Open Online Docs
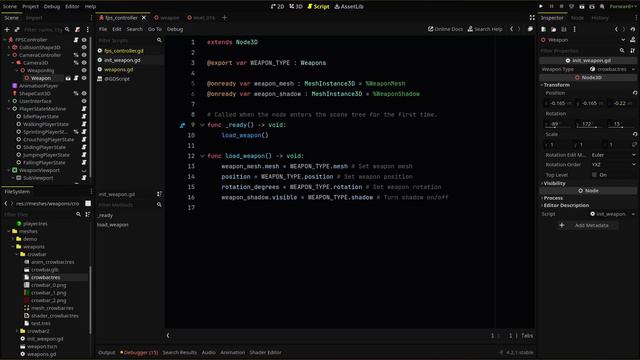640x360 pixels. (x=445, y=29)
